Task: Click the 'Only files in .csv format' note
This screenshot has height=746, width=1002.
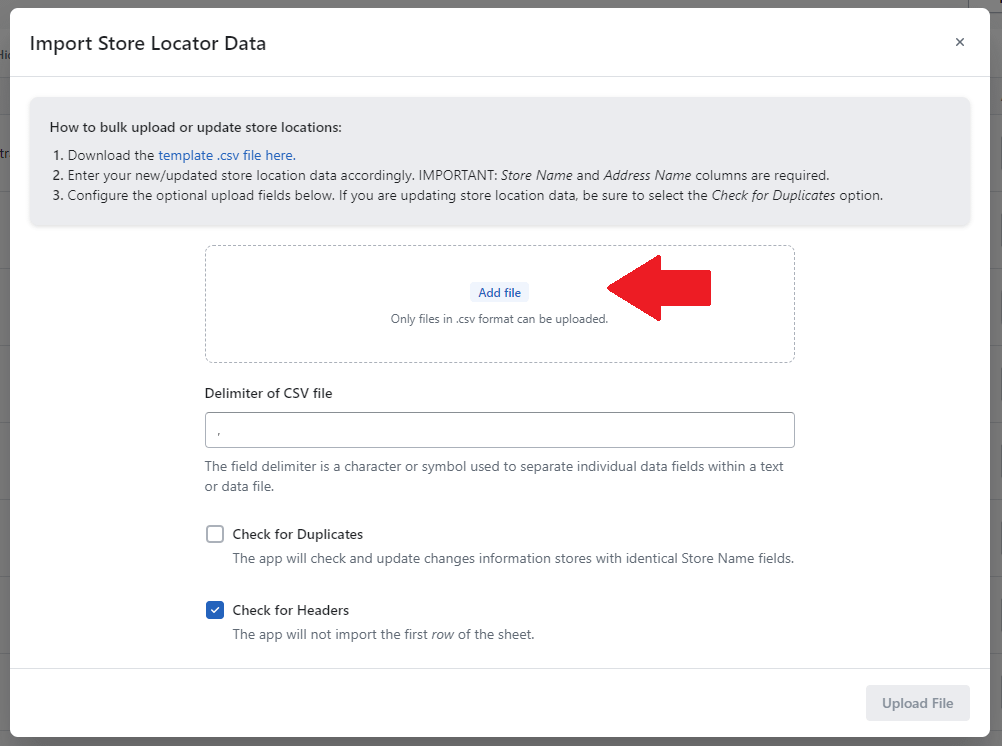Action: [499, 319]
